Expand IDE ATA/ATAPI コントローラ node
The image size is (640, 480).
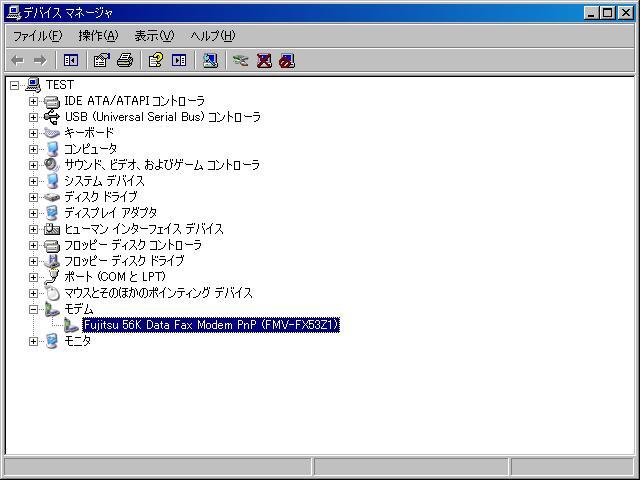tap(33, 101)
